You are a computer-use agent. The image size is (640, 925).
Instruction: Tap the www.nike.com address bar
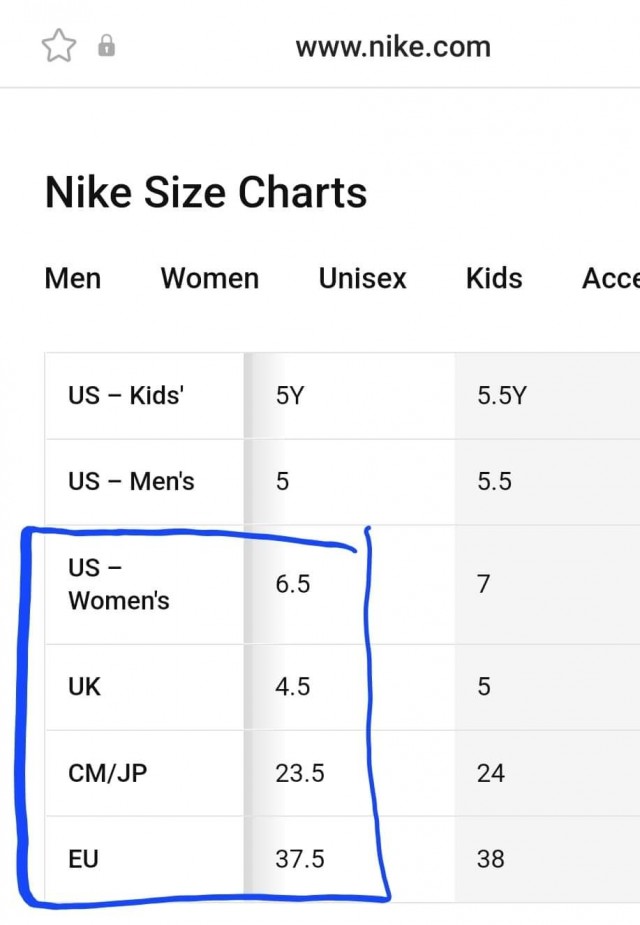pos(393,47)
